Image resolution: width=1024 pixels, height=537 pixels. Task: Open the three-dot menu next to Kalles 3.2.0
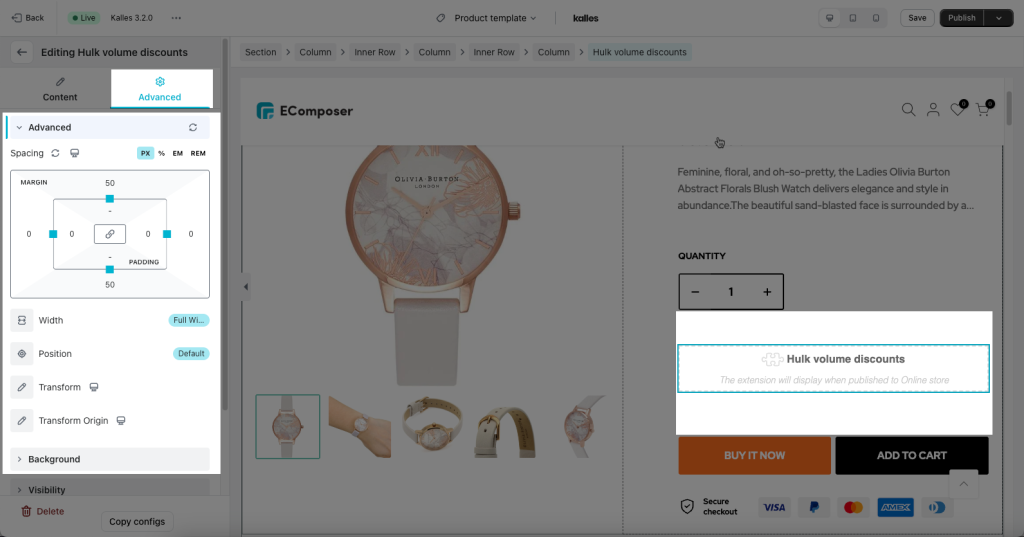tap(176, 18)
